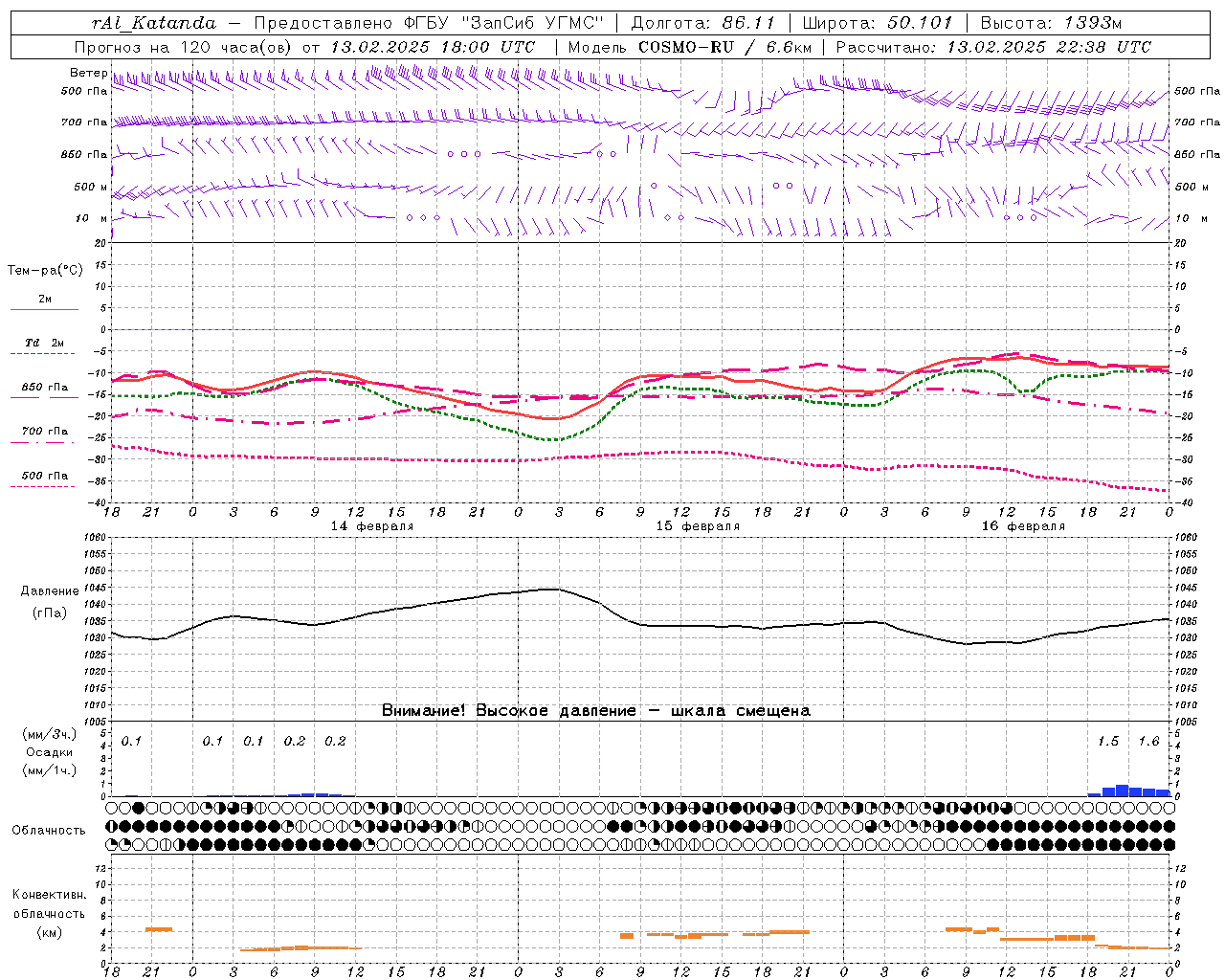Click the date label 14 февраля

tap(372, 526)
